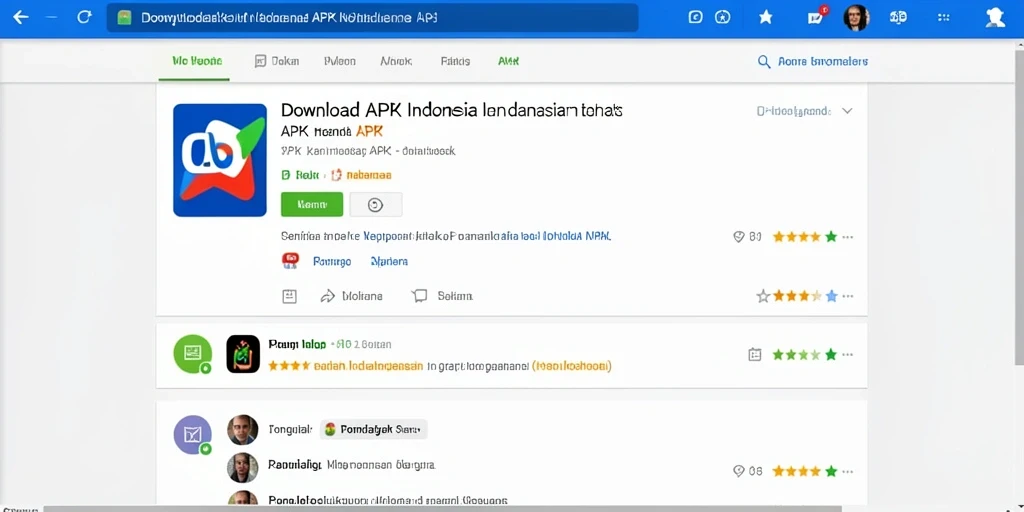1024x512 pixels.
Task: Click the apps grid dots icon
Action: (x=944, y=18)
